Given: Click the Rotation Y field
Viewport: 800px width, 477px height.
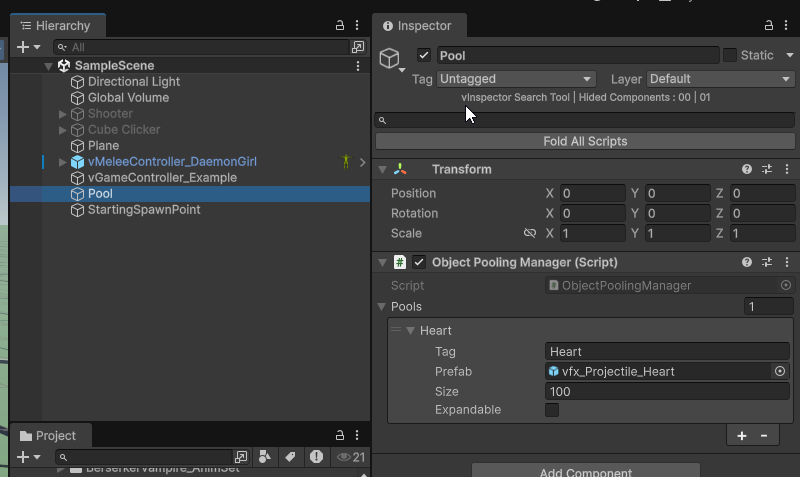Looking at the screenshot, I should (x=678, y=213).
